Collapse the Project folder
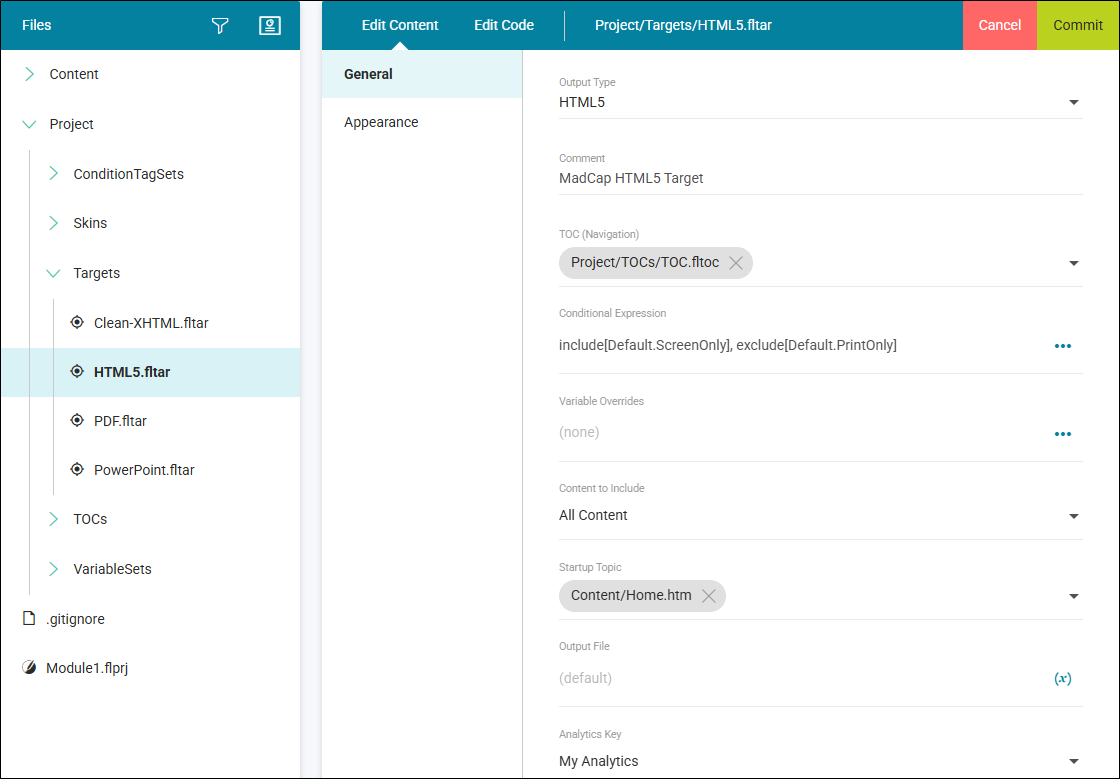This screenshot has height=779, width=1120. coord(29,124)
